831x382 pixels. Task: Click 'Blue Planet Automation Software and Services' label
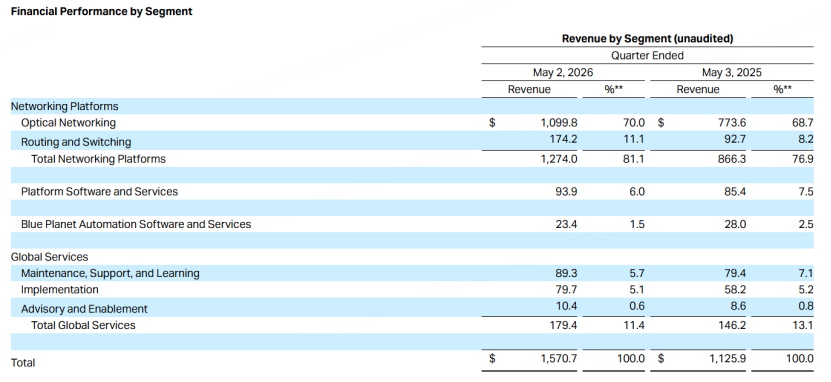(136, 224)
